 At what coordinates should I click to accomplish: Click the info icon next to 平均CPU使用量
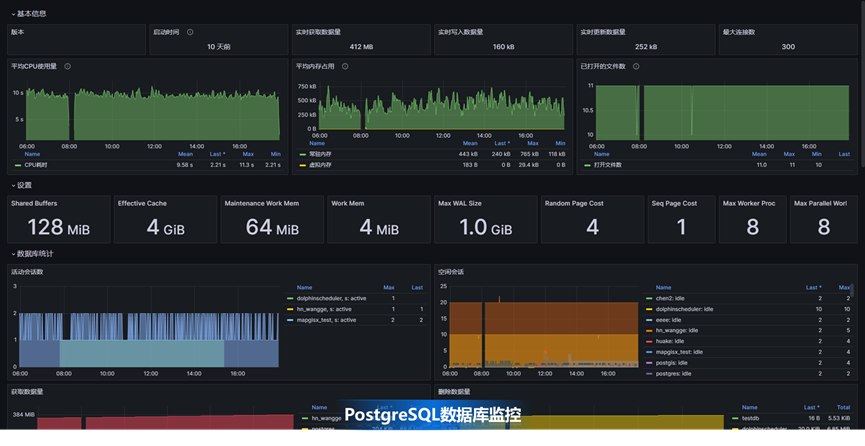67,66
